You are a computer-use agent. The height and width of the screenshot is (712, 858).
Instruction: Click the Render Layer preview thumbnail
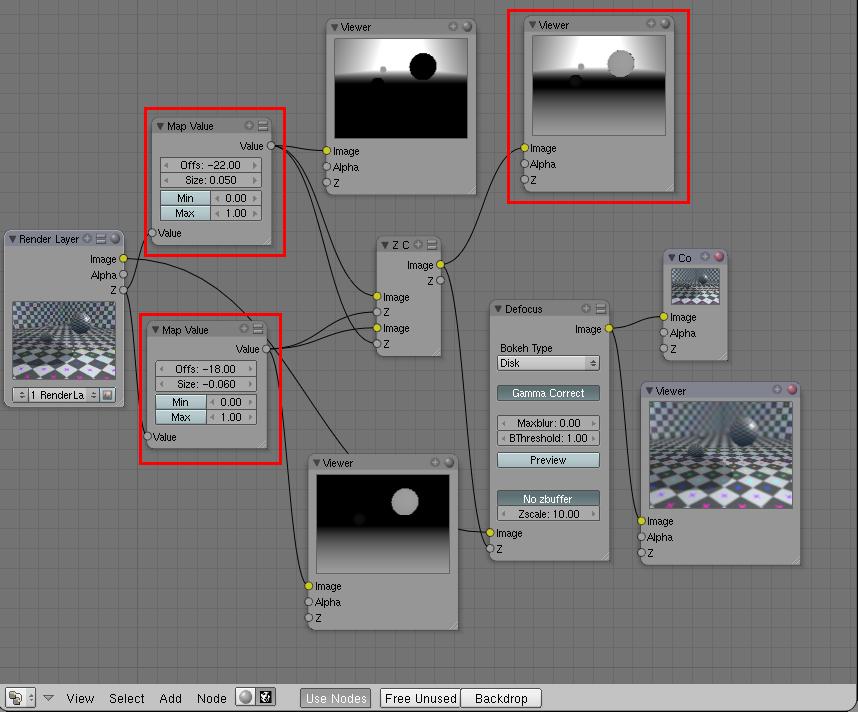tap(64, 340)
